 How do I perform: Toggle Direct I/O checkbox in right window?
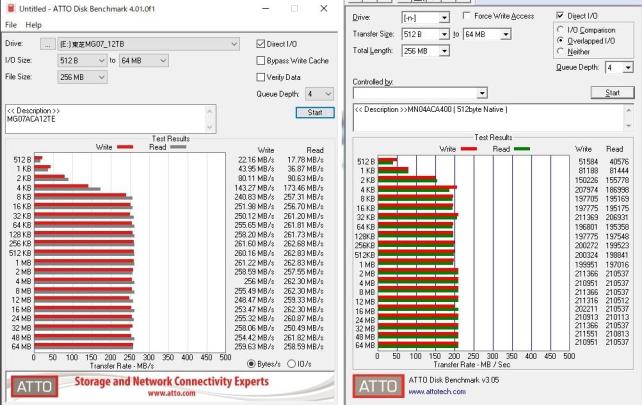(x=560, y=16)
